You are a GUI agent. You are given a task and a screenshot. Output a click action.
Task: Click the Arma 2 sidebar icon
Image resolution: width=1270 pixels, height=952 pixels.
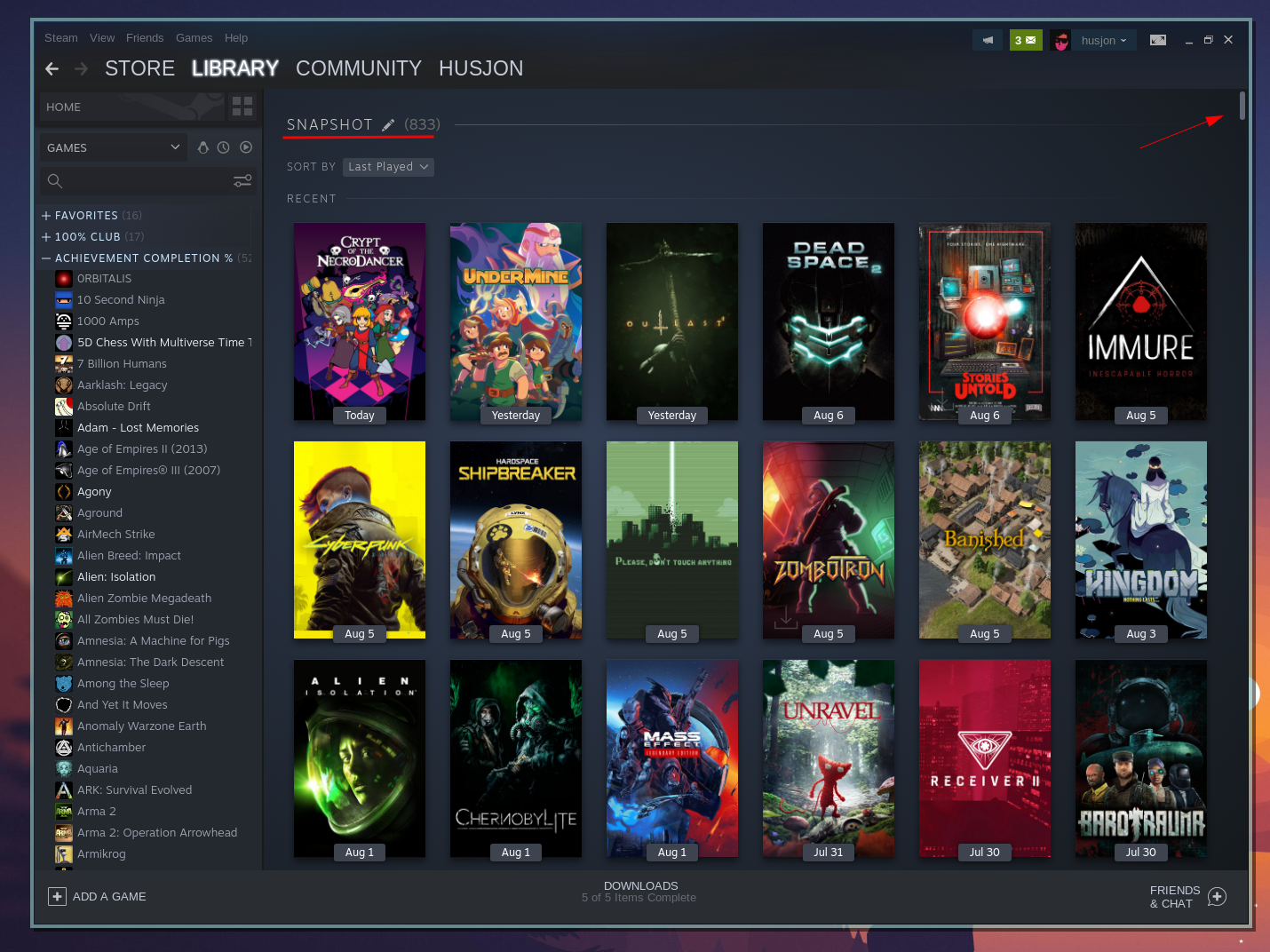click(x=64, y=812)
